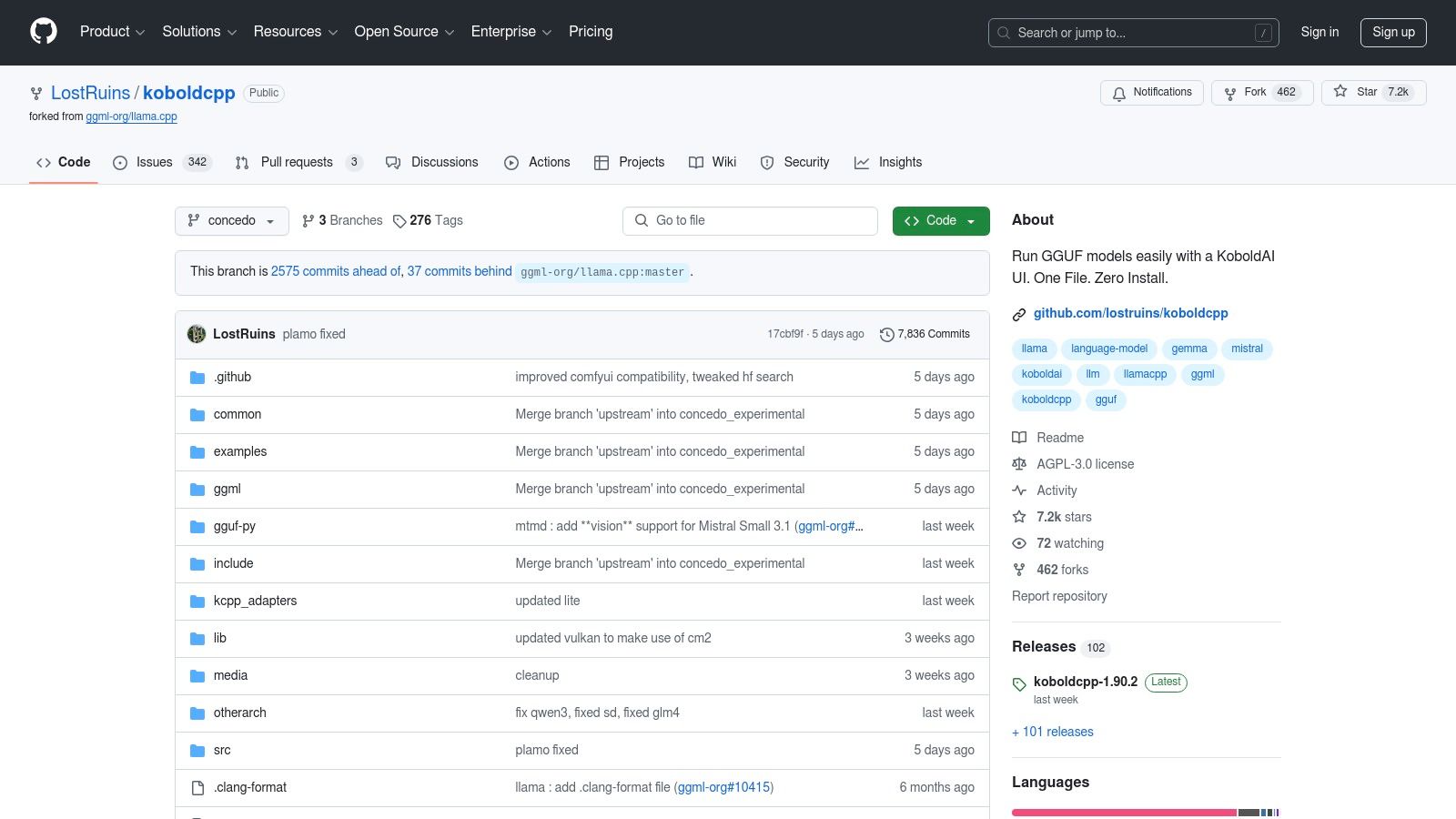
Task: Click the gguf topic tag
Action: (1106, 400)
